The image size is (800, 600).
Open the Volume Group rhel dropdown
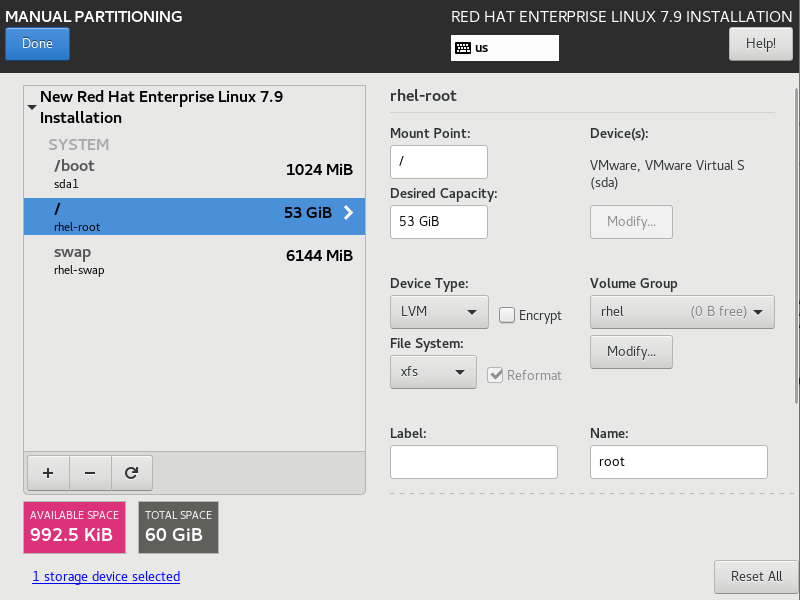point(682,312)
